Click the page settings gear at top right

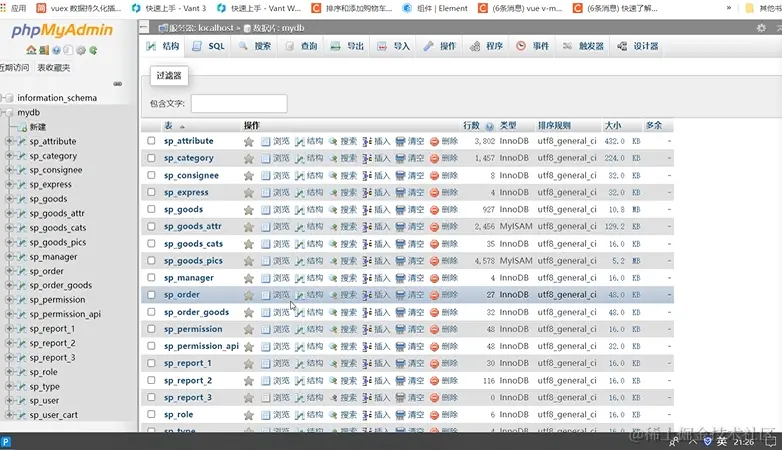(761, 28)
